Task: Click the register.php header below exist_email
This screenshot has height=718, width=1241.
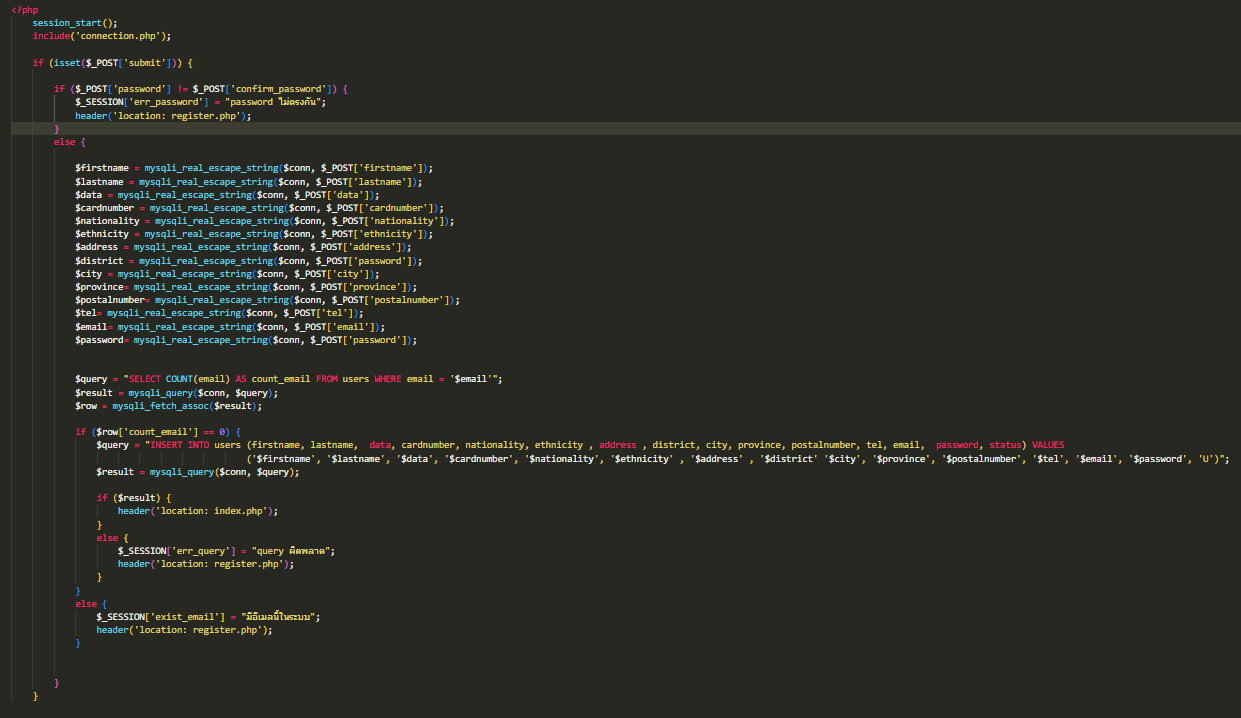Action: pyautogui.click(x=184, y=630)
